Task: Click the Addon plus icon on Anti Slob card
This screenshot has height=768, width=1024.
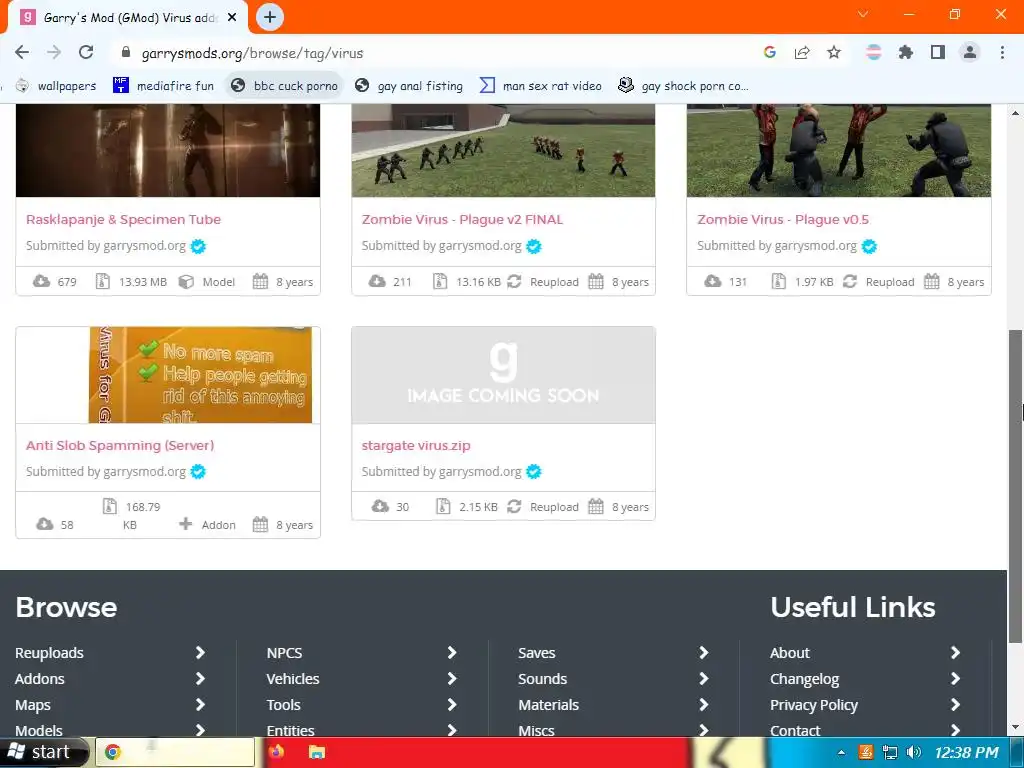Action: 185,524
